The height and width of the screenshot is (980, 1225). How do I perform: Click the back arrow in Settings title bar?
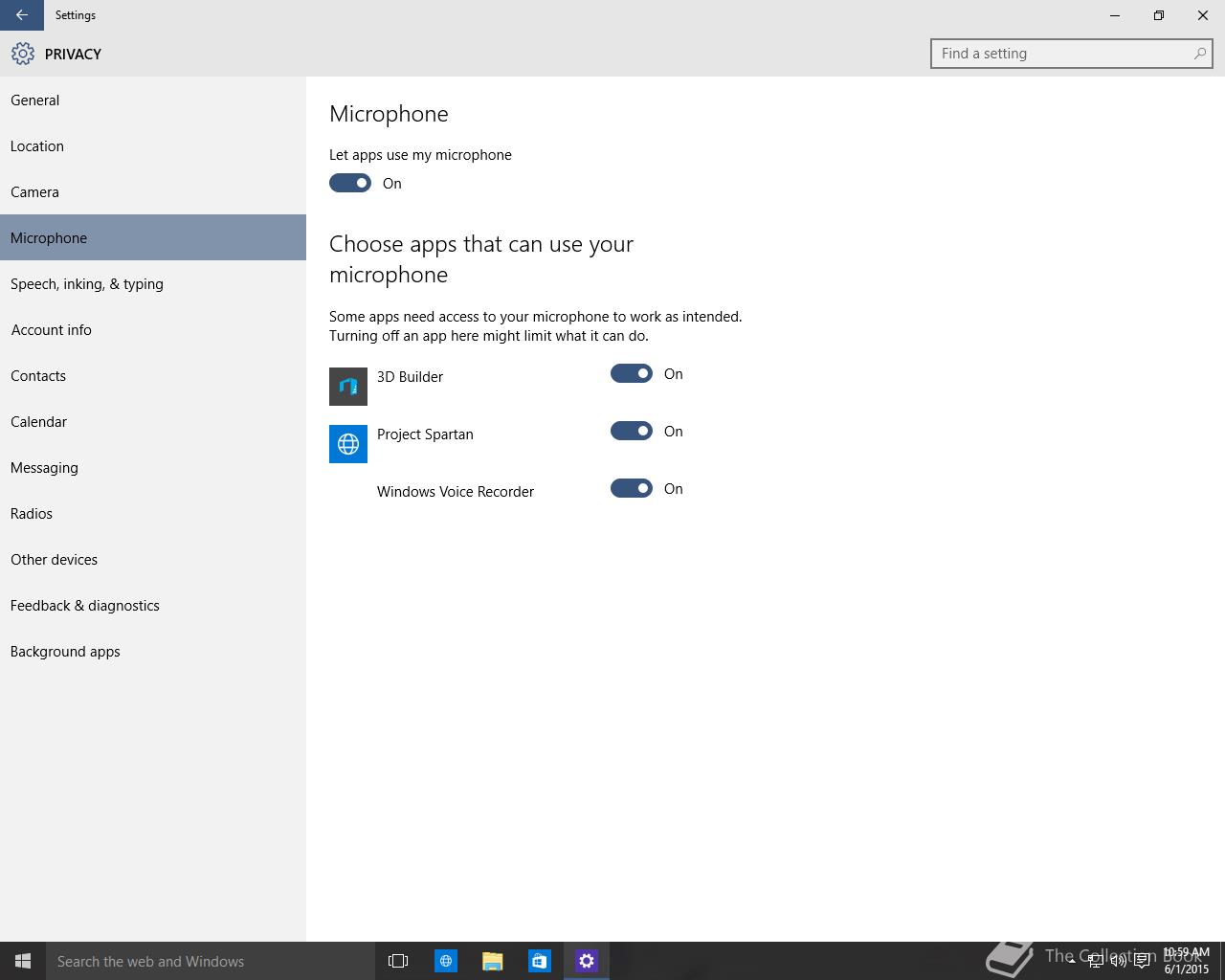21,15
